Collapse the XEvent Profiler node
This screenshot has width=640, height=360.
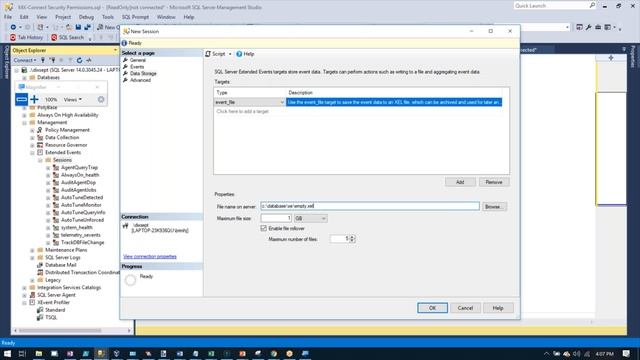[24, 302]
